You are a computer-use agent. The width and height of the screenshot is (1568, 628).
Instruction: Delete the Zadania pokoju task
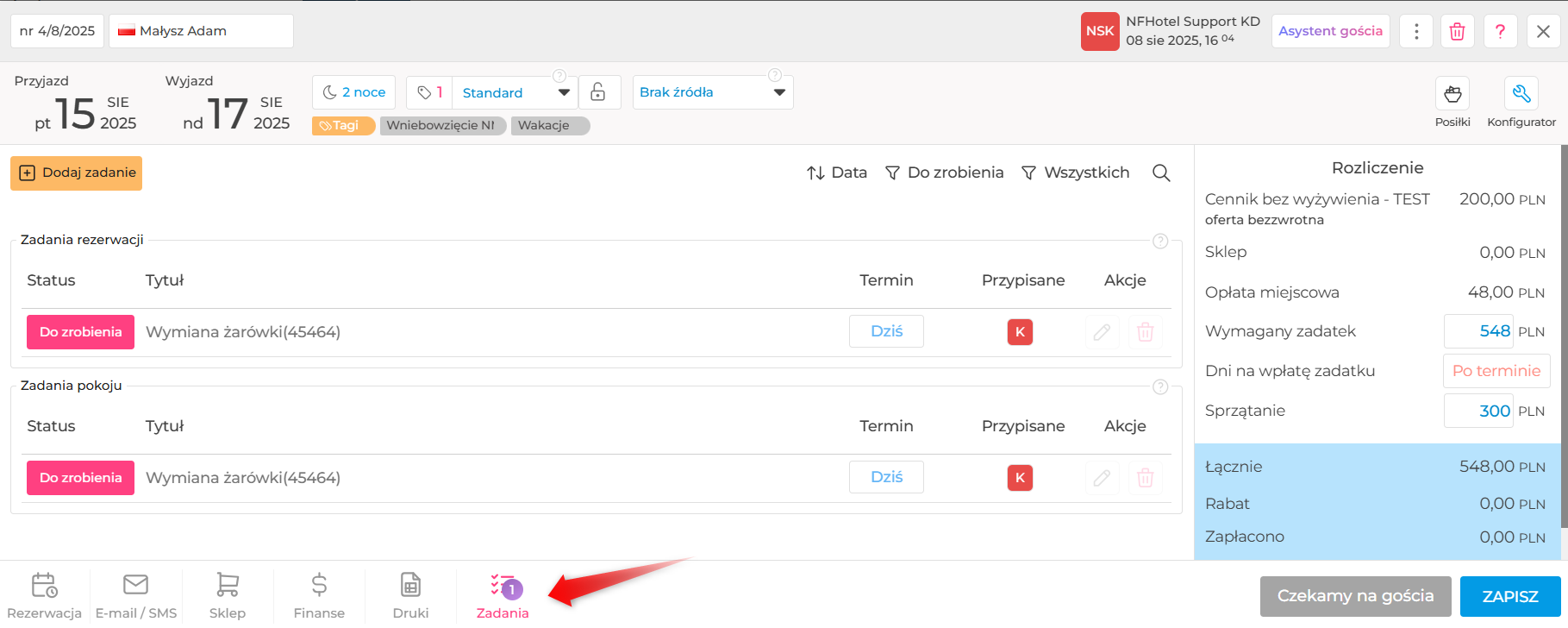click(x=1145, y=477)
